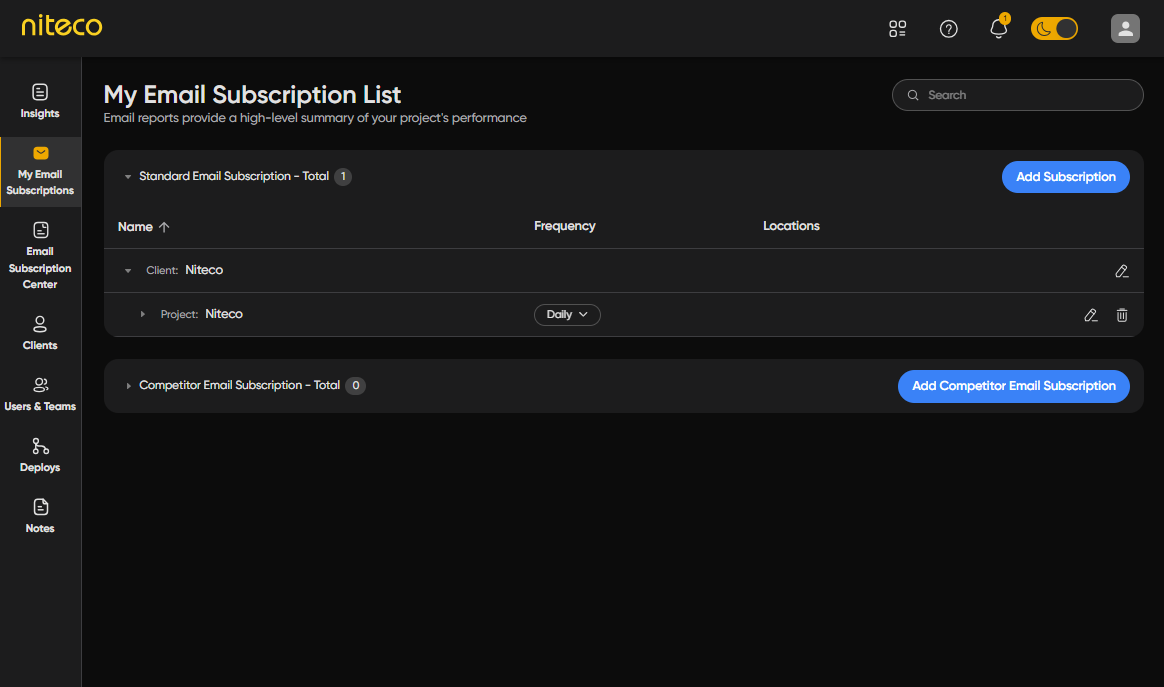Collapse Standard Email Subscription section
The width and height of the screenshot is (1164, 687).
128,177
